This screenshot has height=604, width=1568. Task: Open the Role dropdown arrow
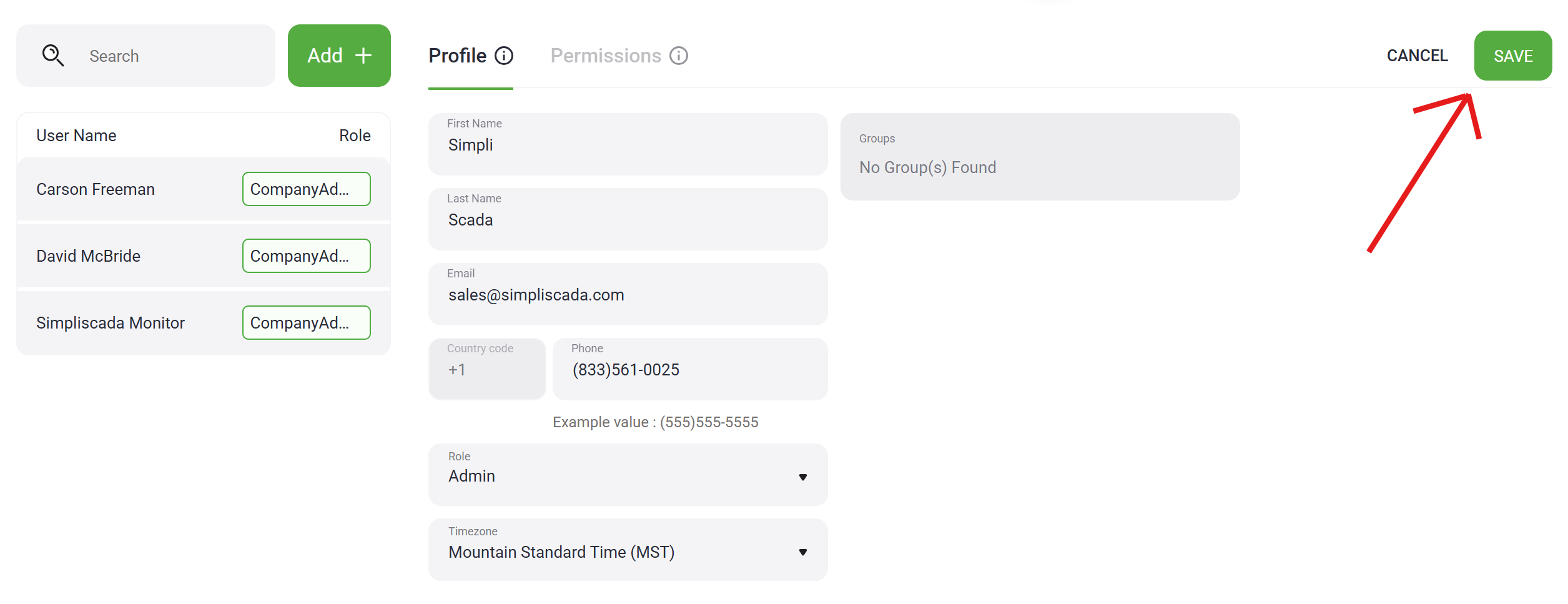click(803, 477)
